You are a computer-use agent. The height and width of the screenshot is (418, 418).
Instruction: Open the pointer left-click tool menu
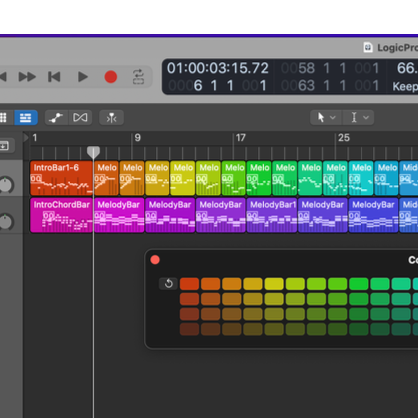(x=326, y=117)
